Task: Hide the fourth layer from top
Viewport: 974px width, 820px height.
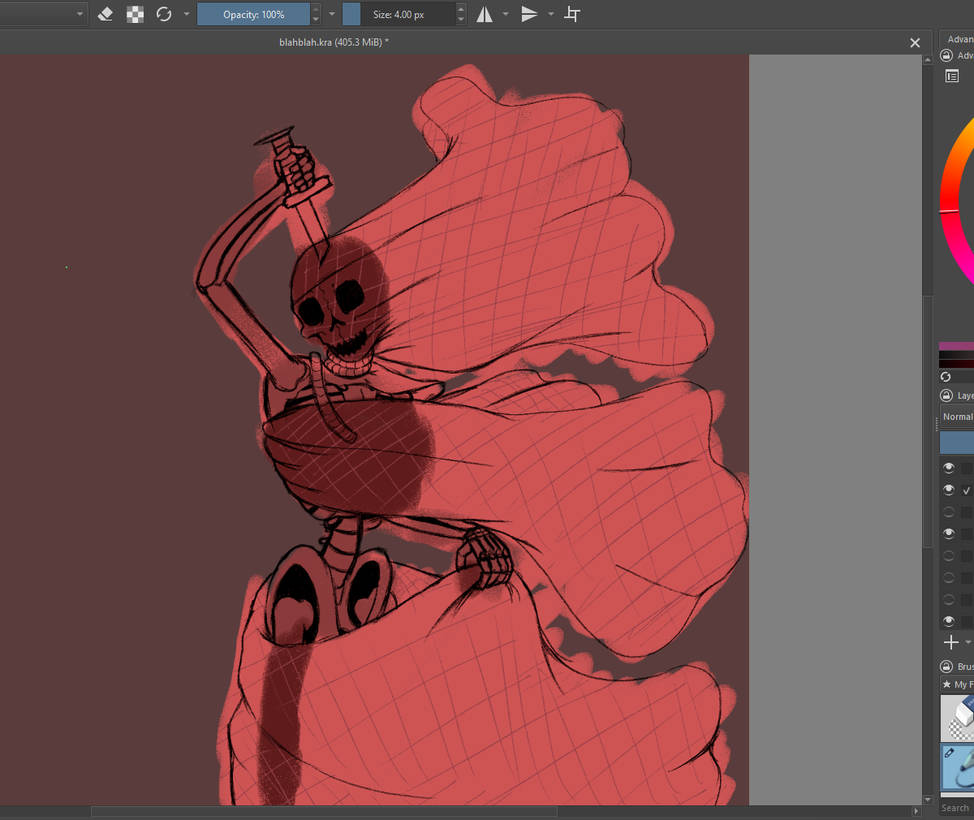Action: 949,533
